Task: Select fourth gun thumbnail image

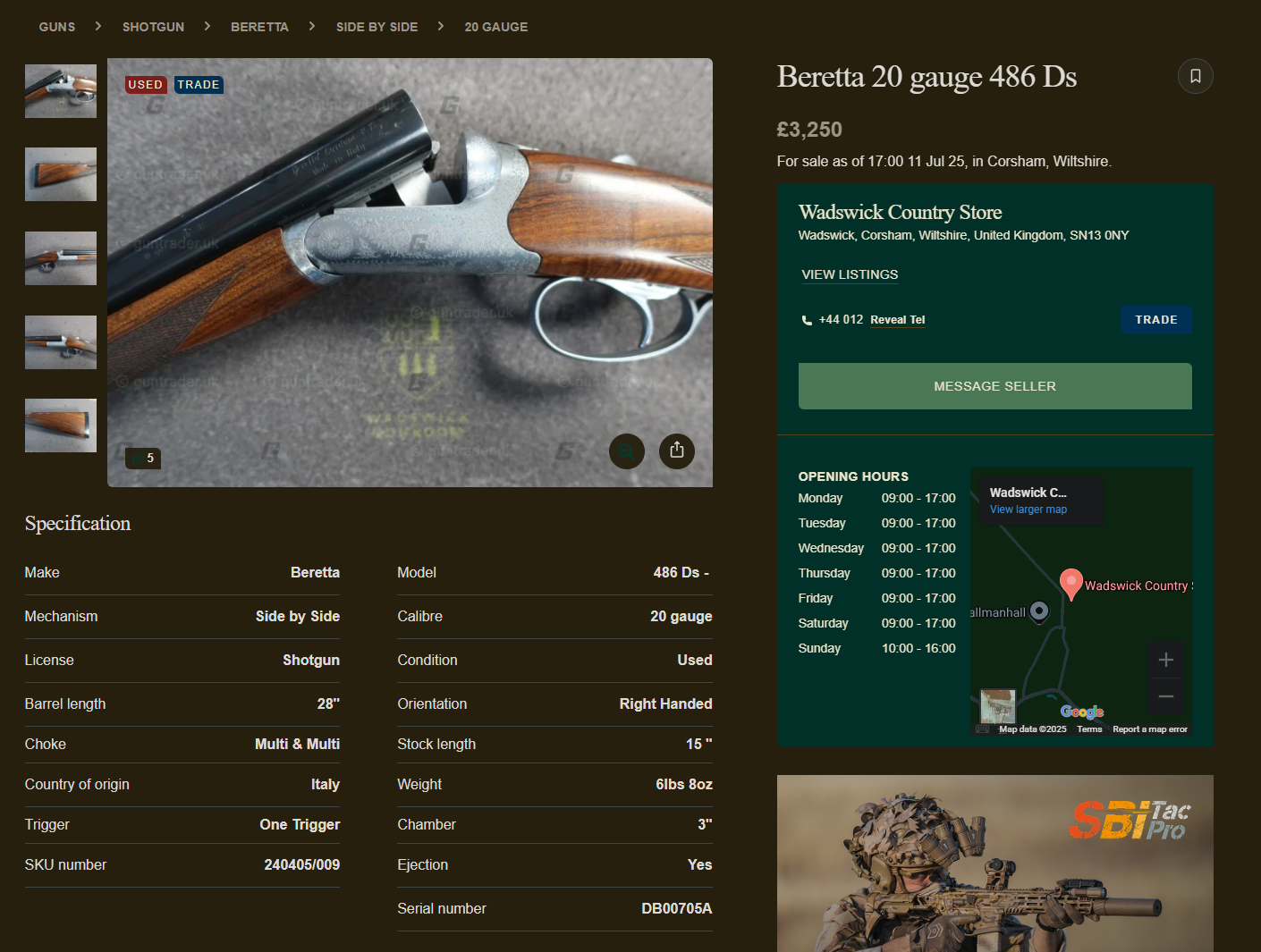Action: (x=61, y=342)
